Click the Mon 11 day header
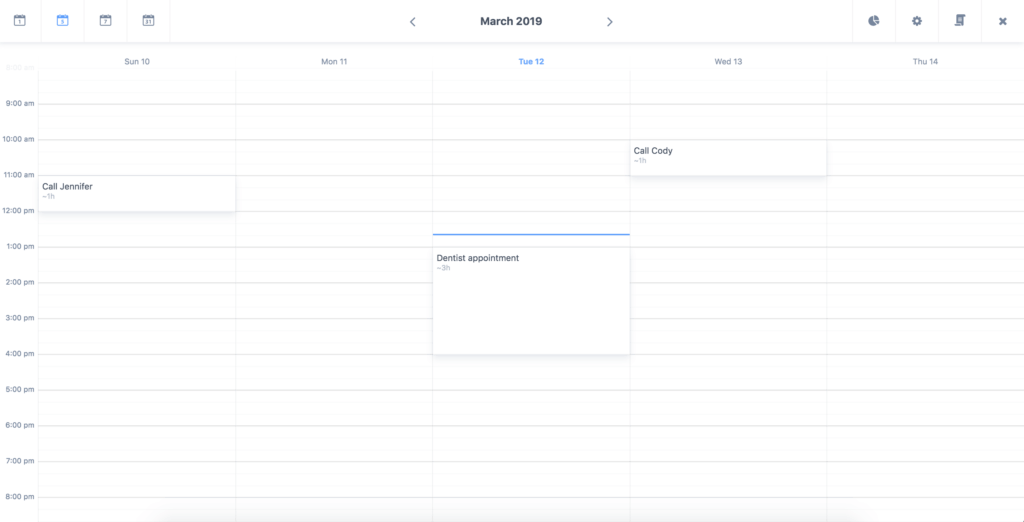The image size is (1024, 522). click(x=334, y=62)
